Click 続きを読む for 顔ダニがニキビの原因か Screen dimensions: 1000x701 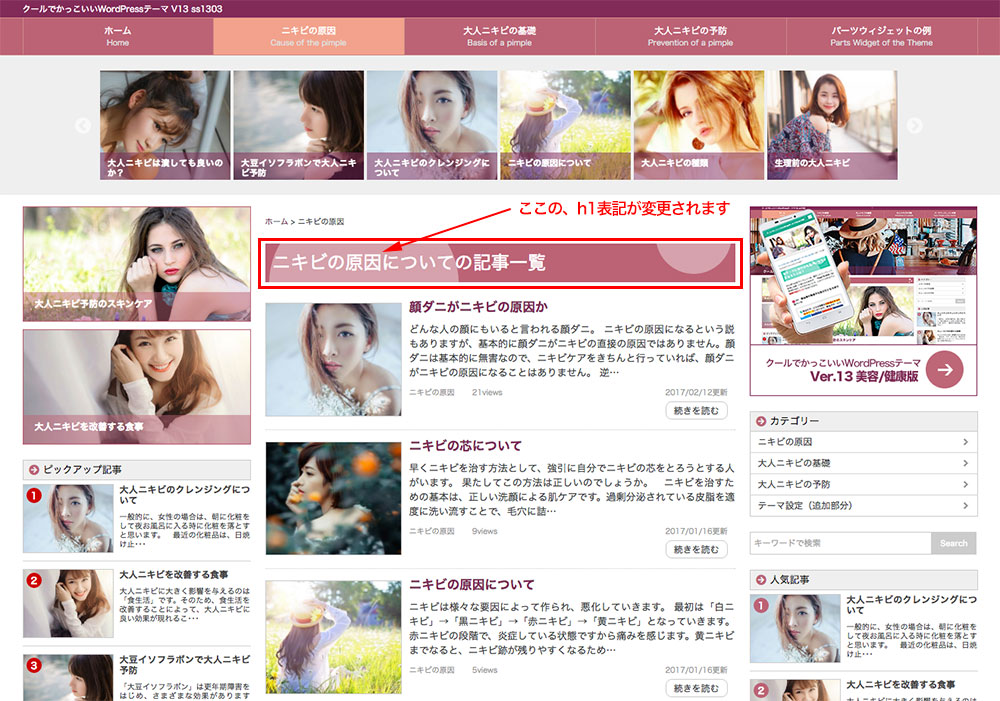pyautogui.click(x=696, y=411)
